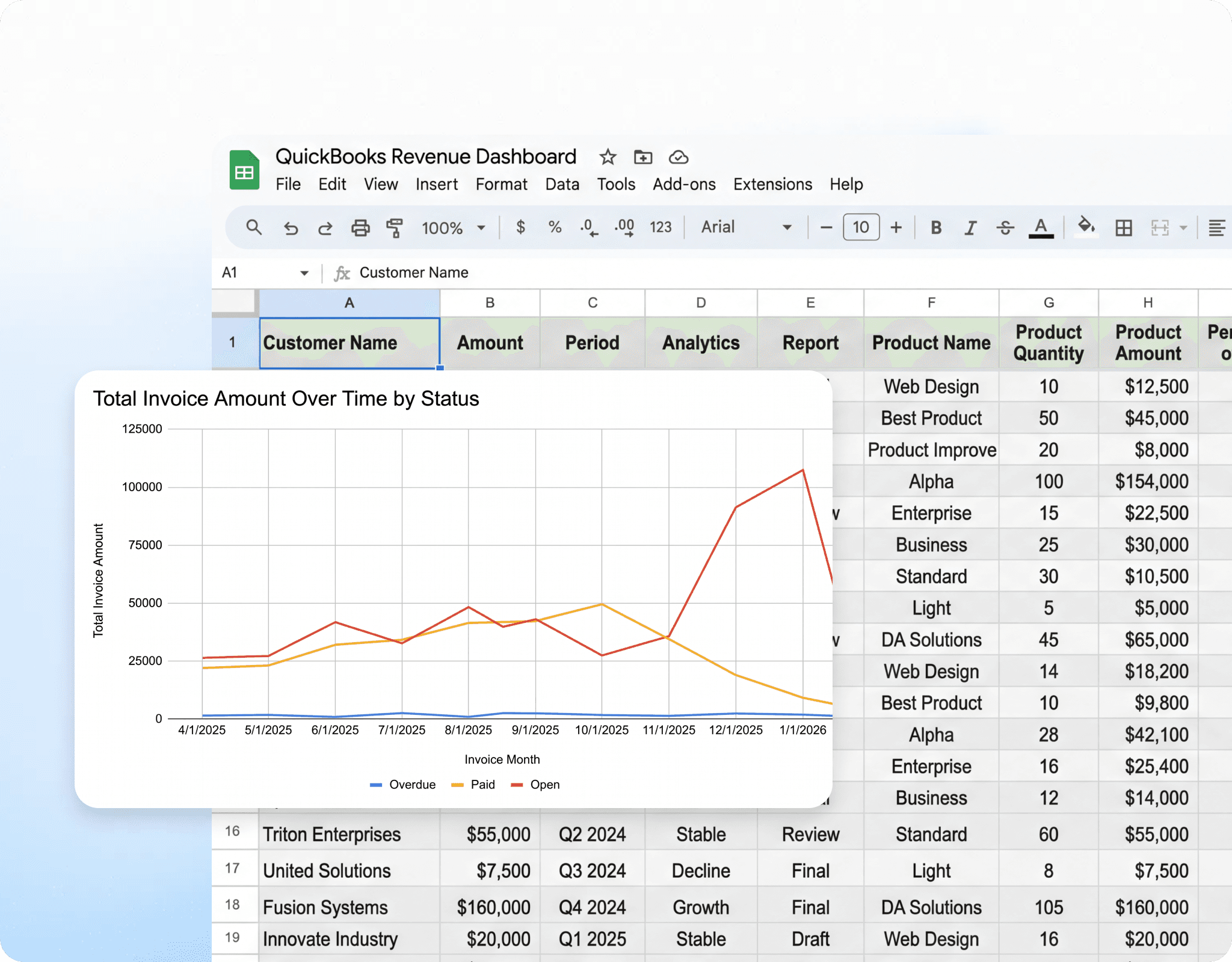The image size is (1232, 962).
Task: Select the Innovate Industry cell
Action: 350,939
